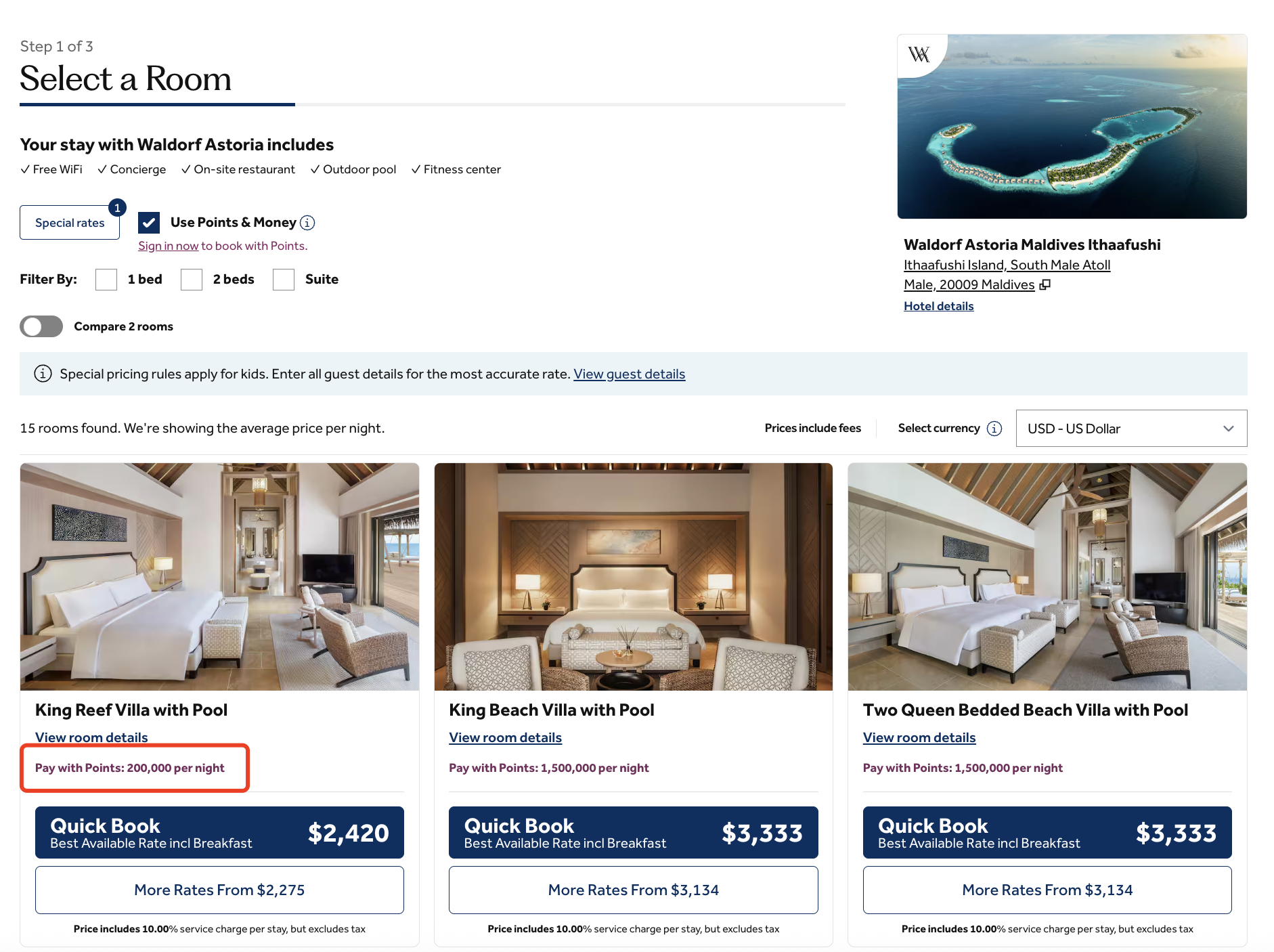Click the Special rates count badge
The width and height of the screenshot is (1274, 952).
pyautogui.click(x=117, y=208)
